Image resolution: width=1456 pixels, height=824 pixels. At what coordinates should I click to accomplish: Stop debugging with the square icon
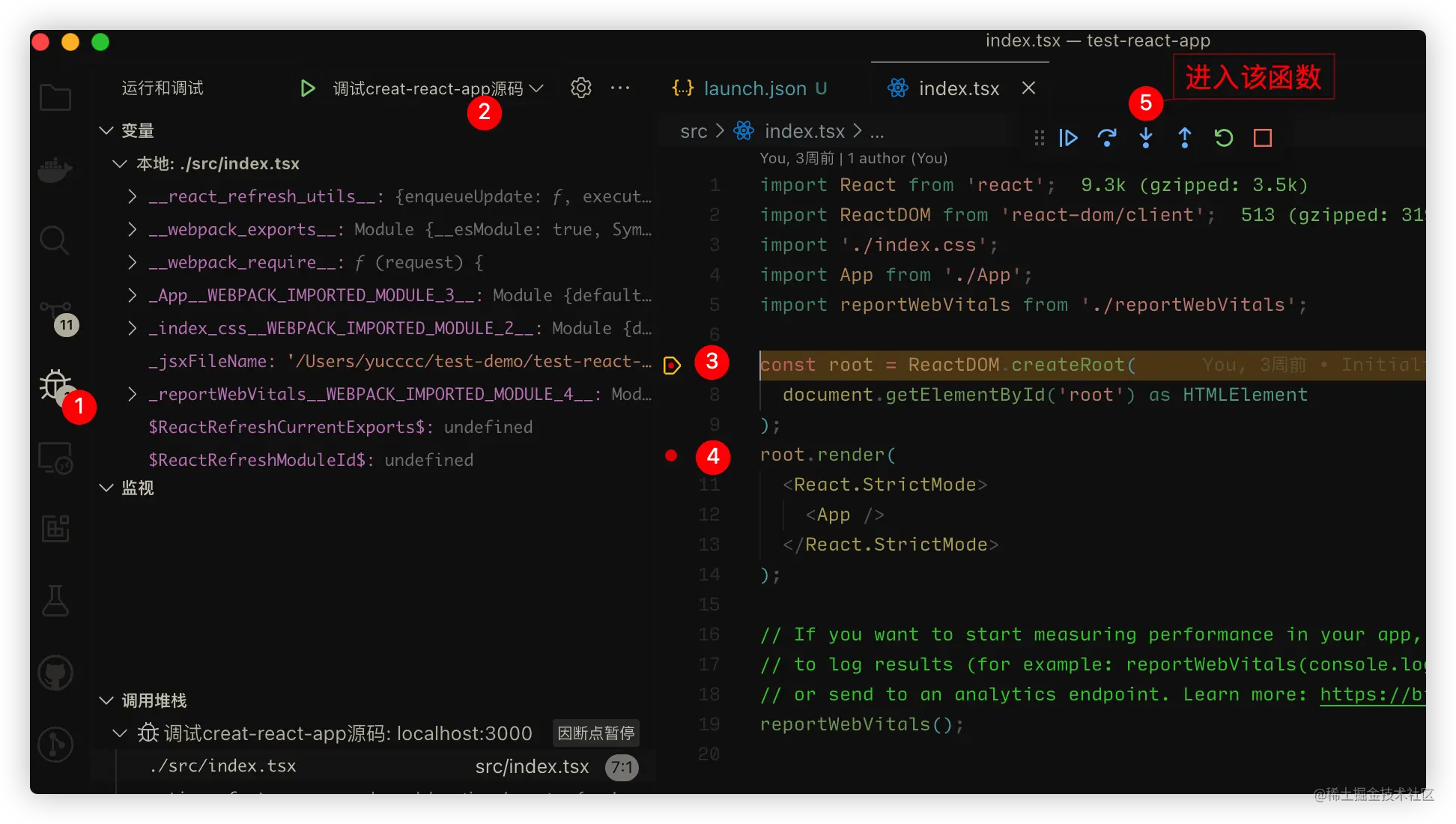pyautogui.click(x=1263, y=138)
